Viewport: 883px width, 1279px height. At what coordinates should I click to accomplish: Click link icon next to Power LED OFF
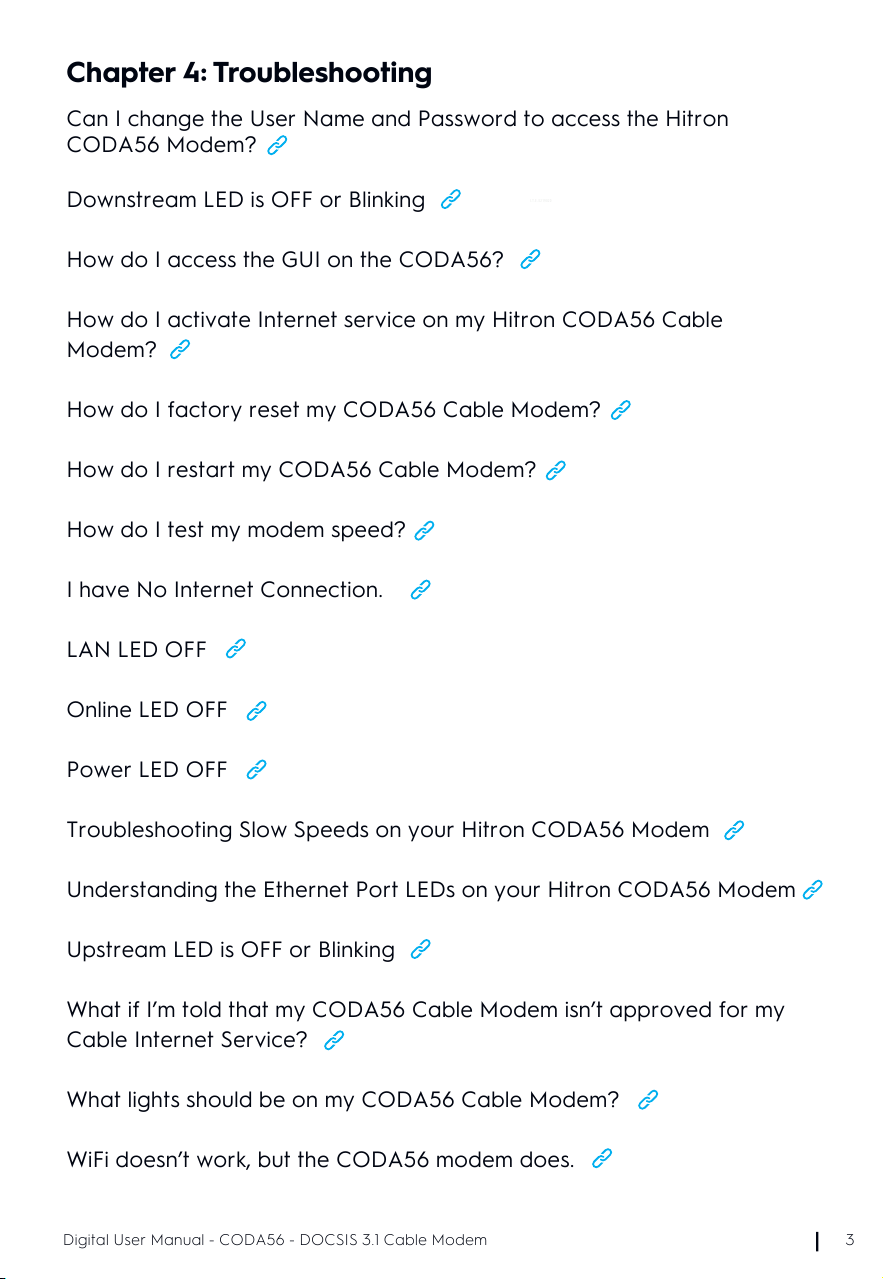coord(256,769)
